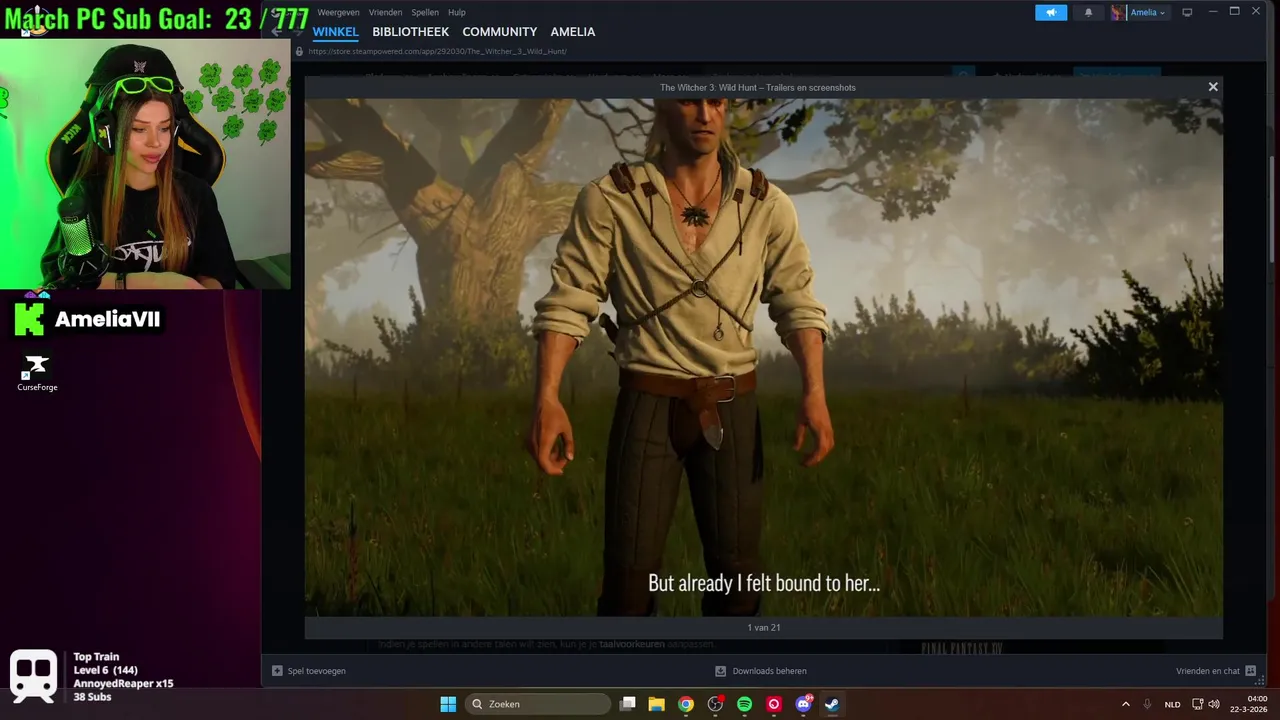
Task: Click the microphone tray icon
Action: pos(1147,704)
